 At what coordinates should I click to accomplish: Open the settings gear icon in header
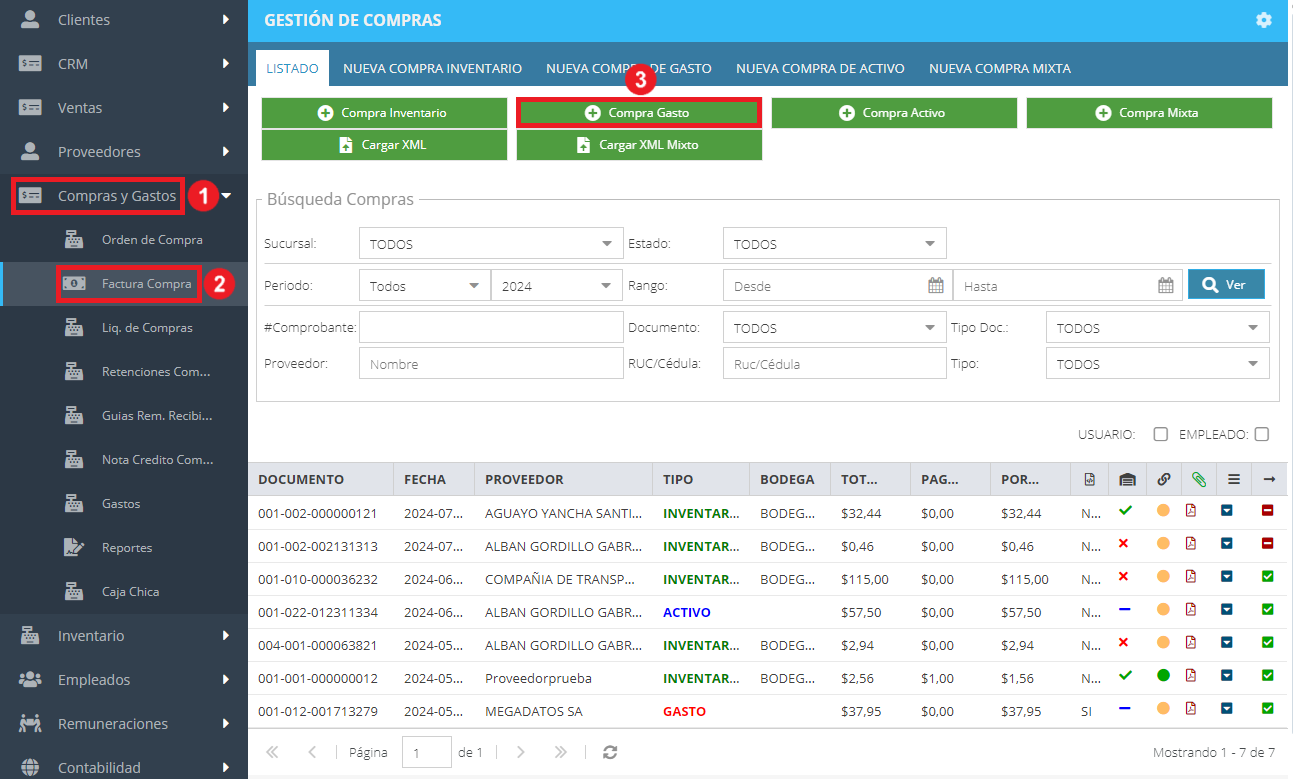[x=1264, y=20]
